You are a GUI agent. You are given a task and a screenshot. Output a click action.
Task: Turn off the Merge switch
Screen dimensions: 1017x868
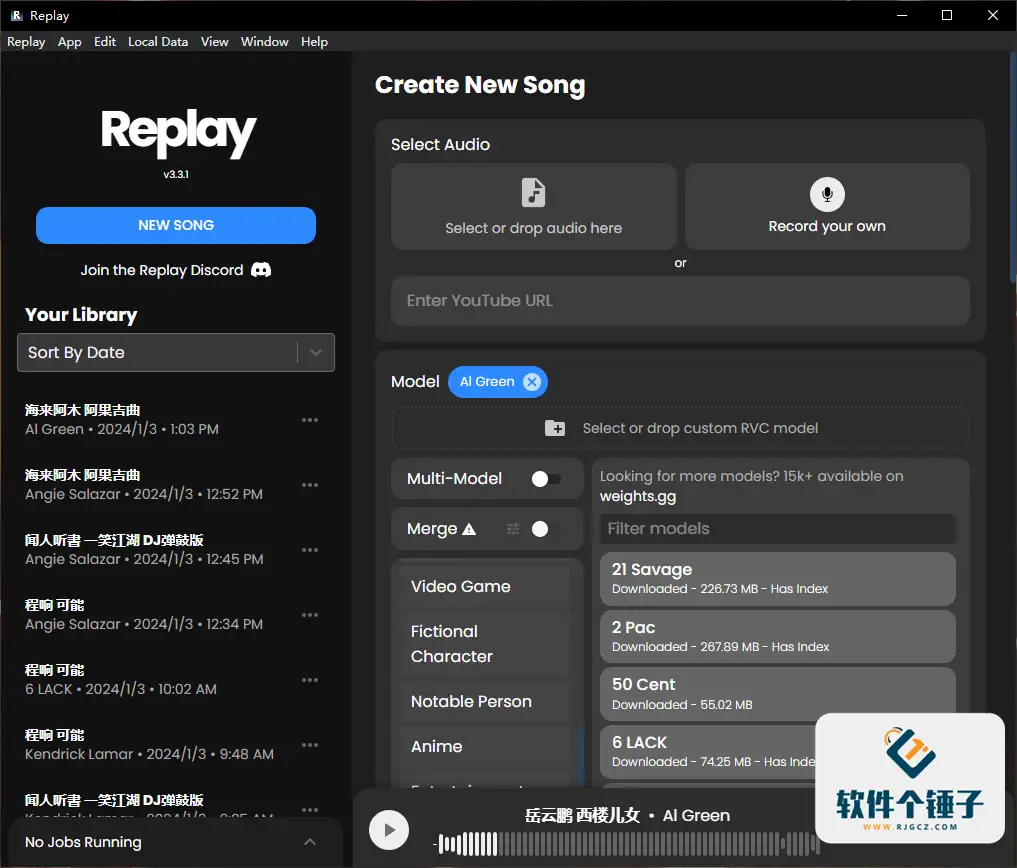(x=546, y=529)
